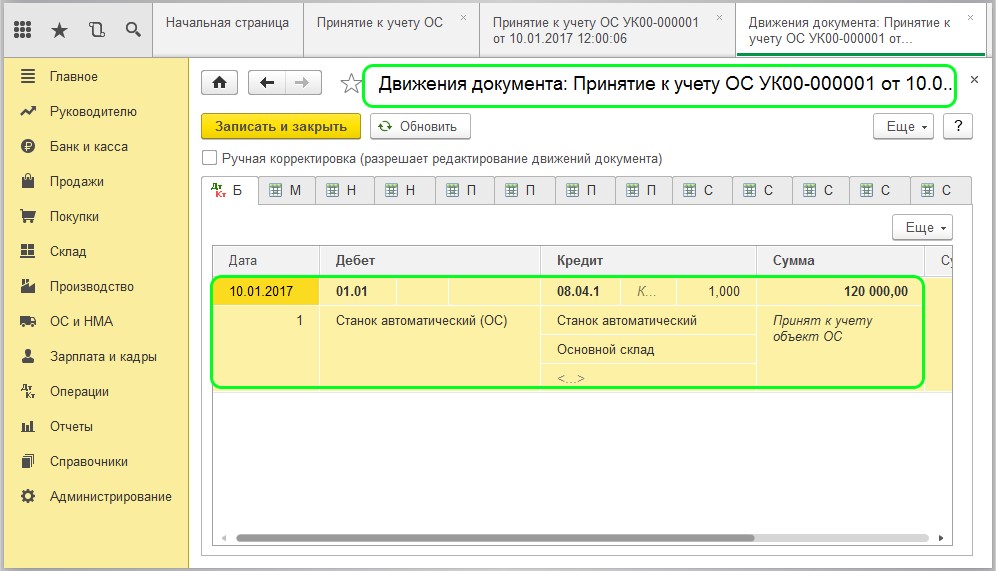Open Отчеты section in sidebar

click(71, 426)
